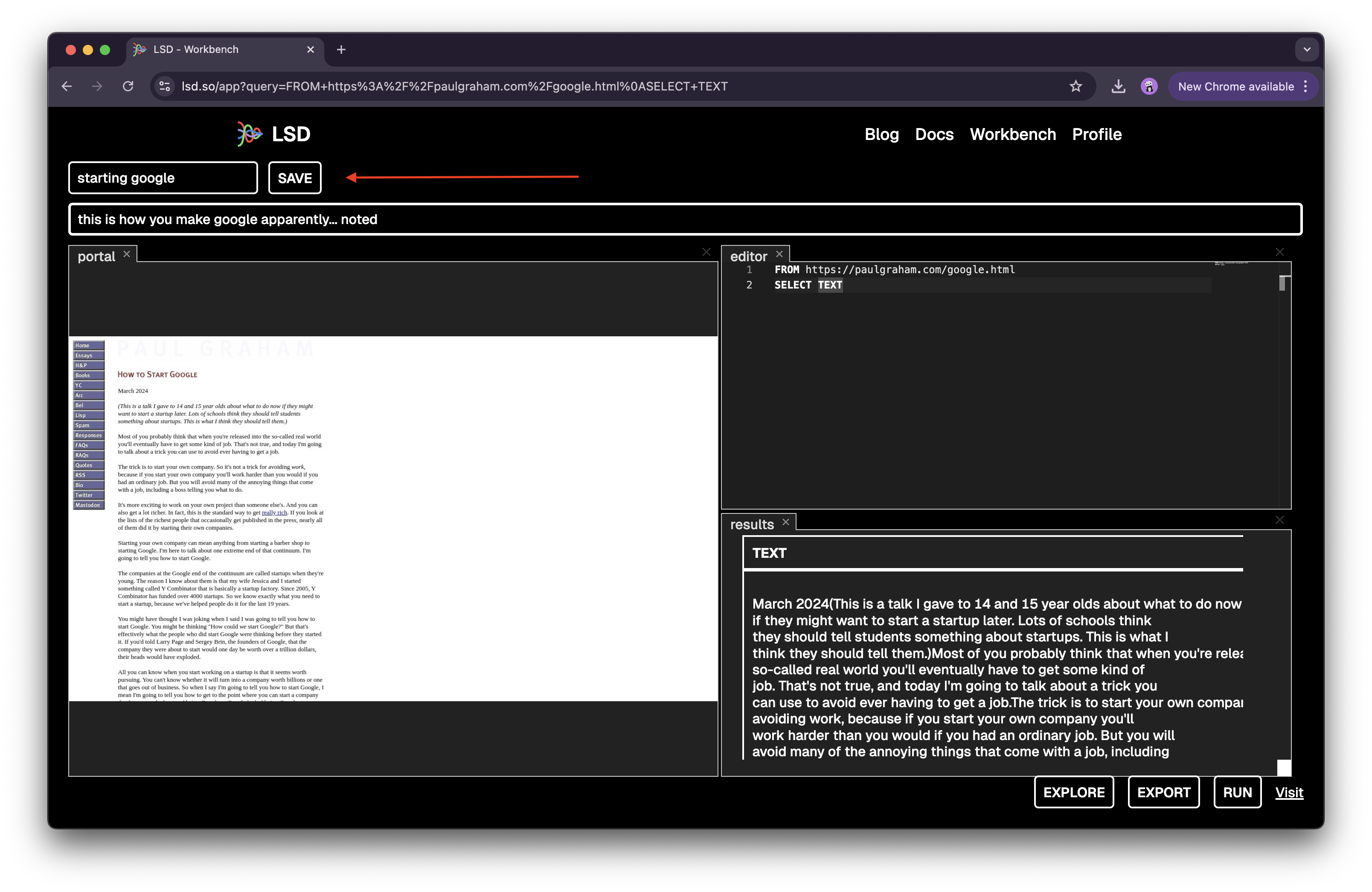Open the Blog page
Screen dimensions: 1372x892
pos(881,134)
